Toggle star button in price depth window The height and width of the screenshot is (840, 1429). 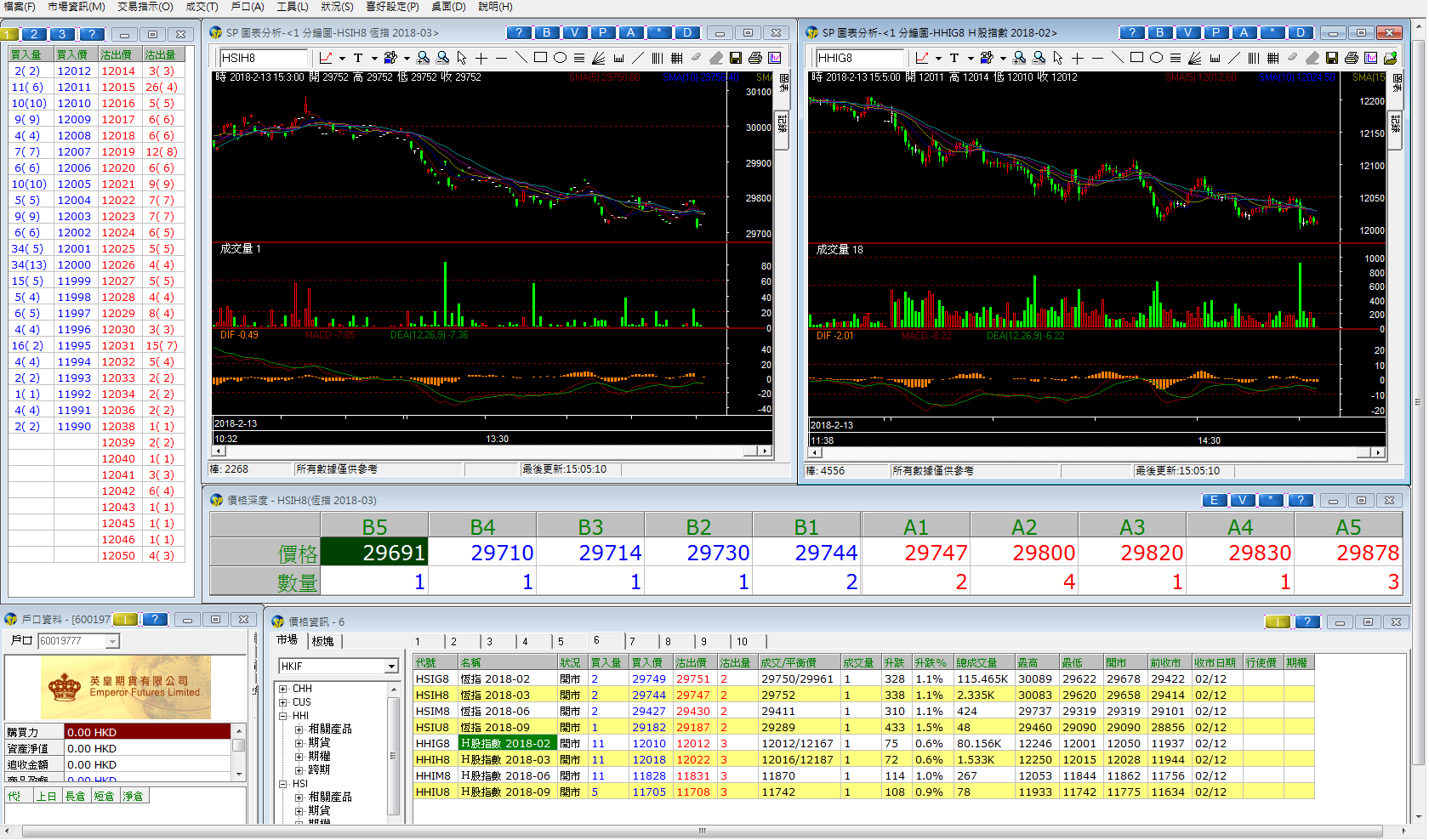click(x=1271, y=500)
